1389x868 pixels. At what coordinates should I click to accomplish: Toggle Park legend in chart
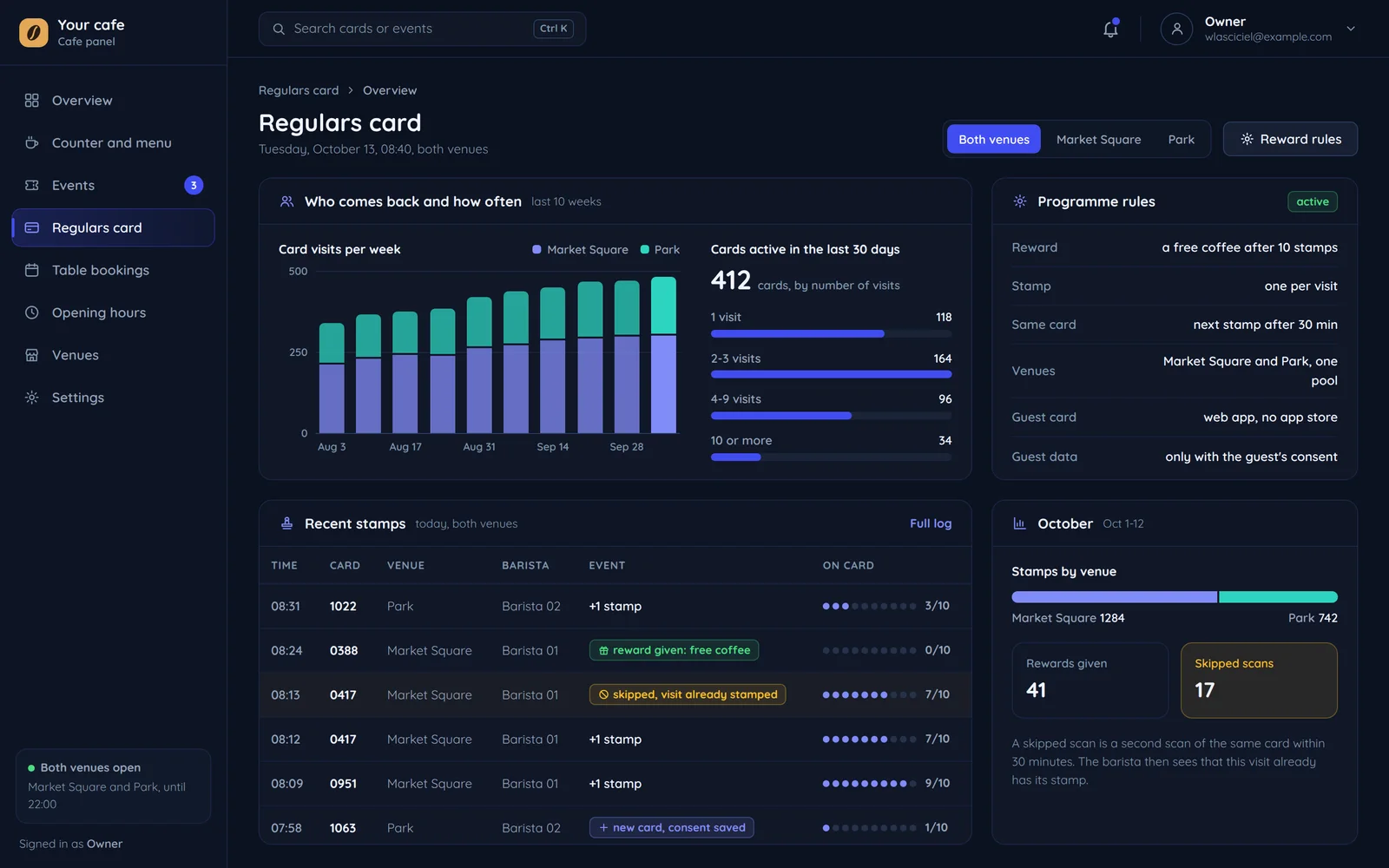[x=660, y=249]
